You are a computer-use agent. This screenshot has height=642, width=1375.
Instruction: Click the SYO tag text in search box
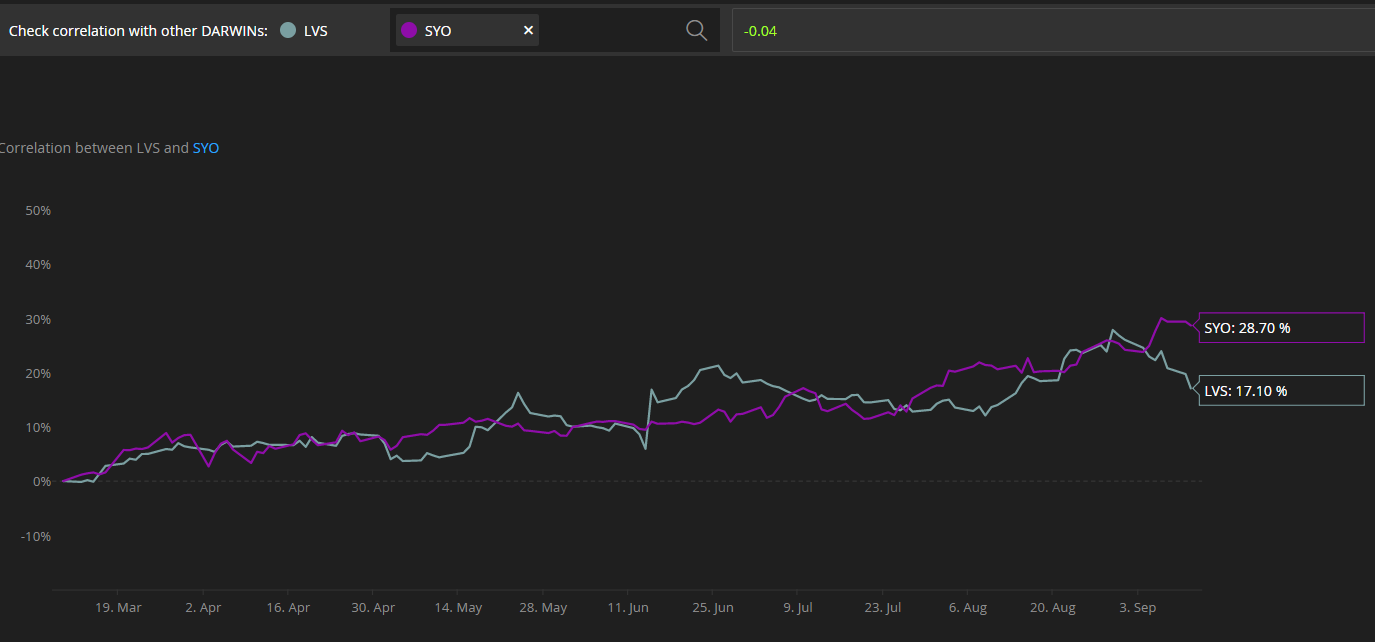(x=438, y=31)
